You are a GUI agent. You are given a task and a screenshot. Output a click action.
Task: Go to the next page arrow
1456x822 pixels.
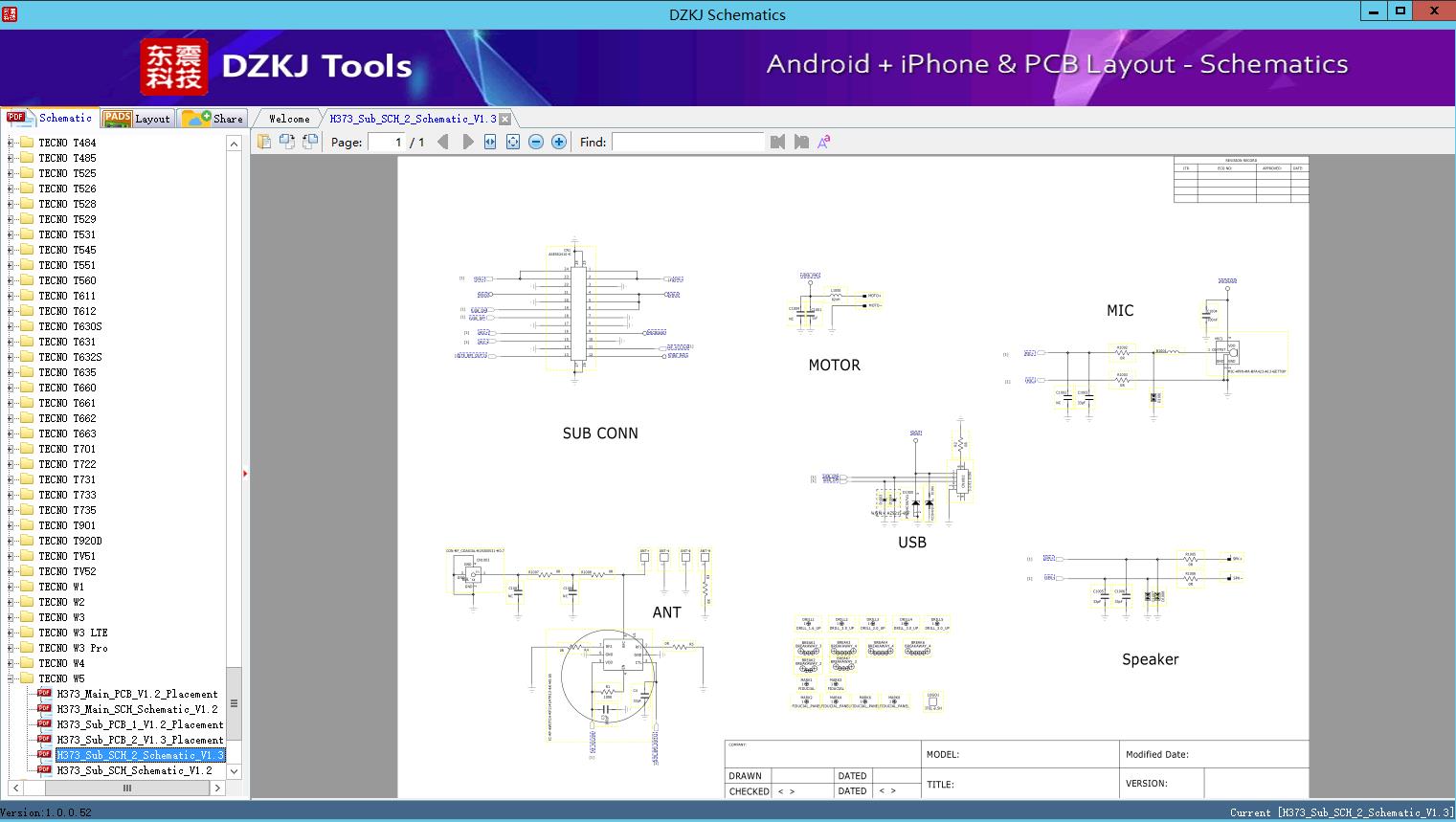pyautogui.click(x=467, y=142)
